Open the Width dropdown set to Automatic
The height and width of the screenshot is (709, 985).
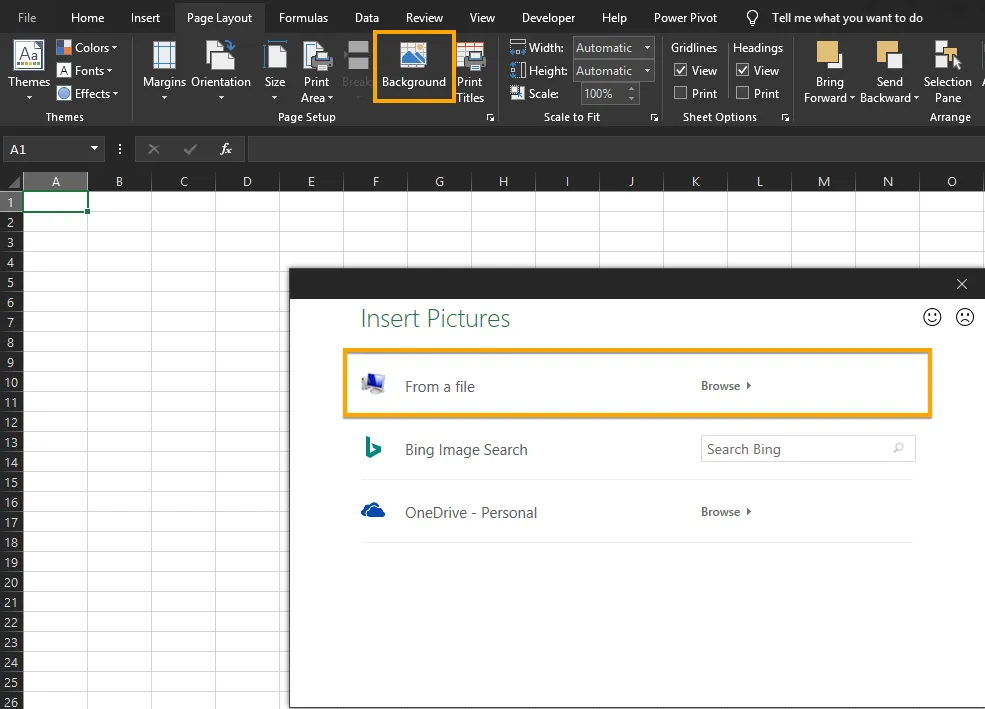(647, 48)
